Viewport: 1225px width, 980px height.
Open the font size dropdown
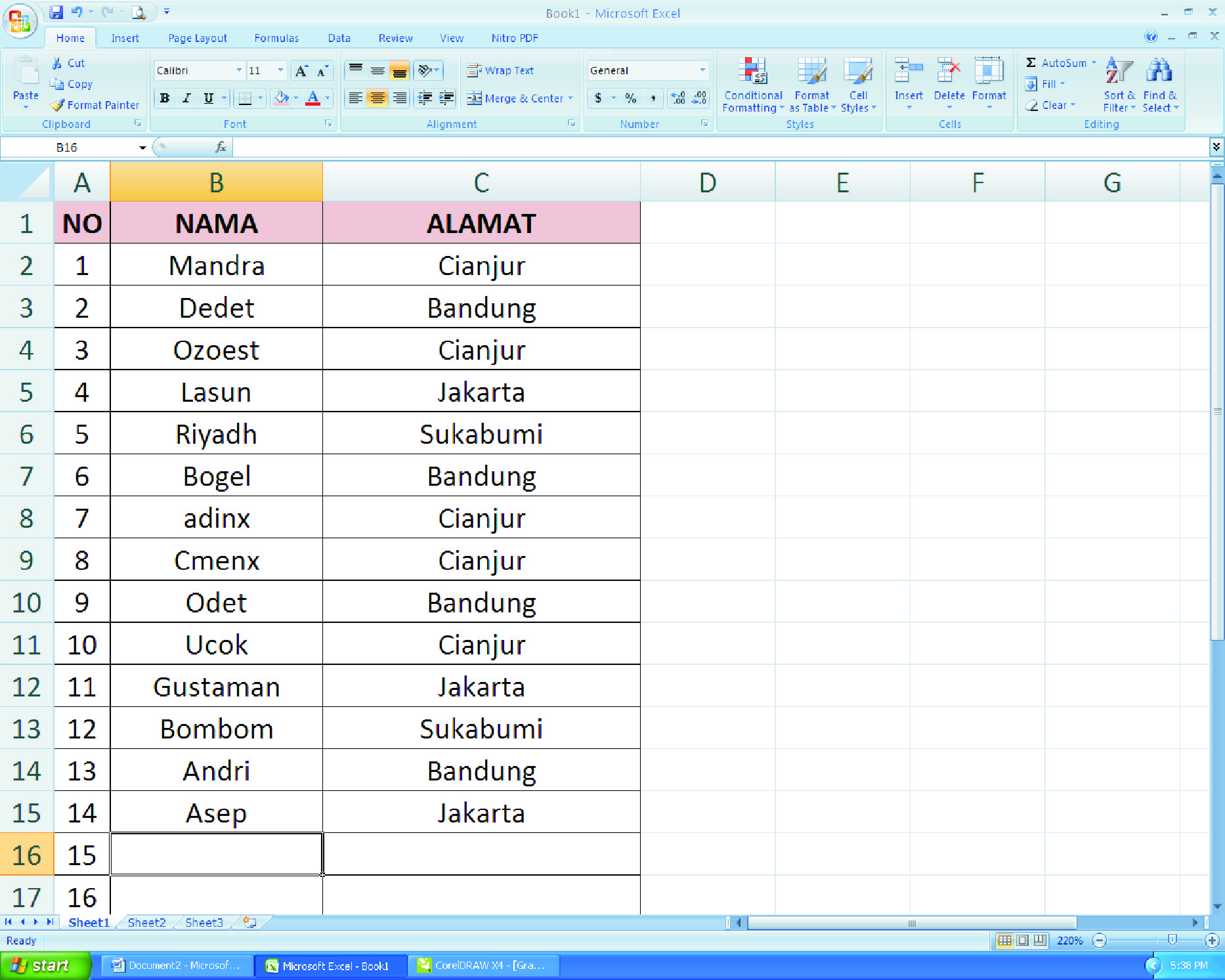pos(281,70)
